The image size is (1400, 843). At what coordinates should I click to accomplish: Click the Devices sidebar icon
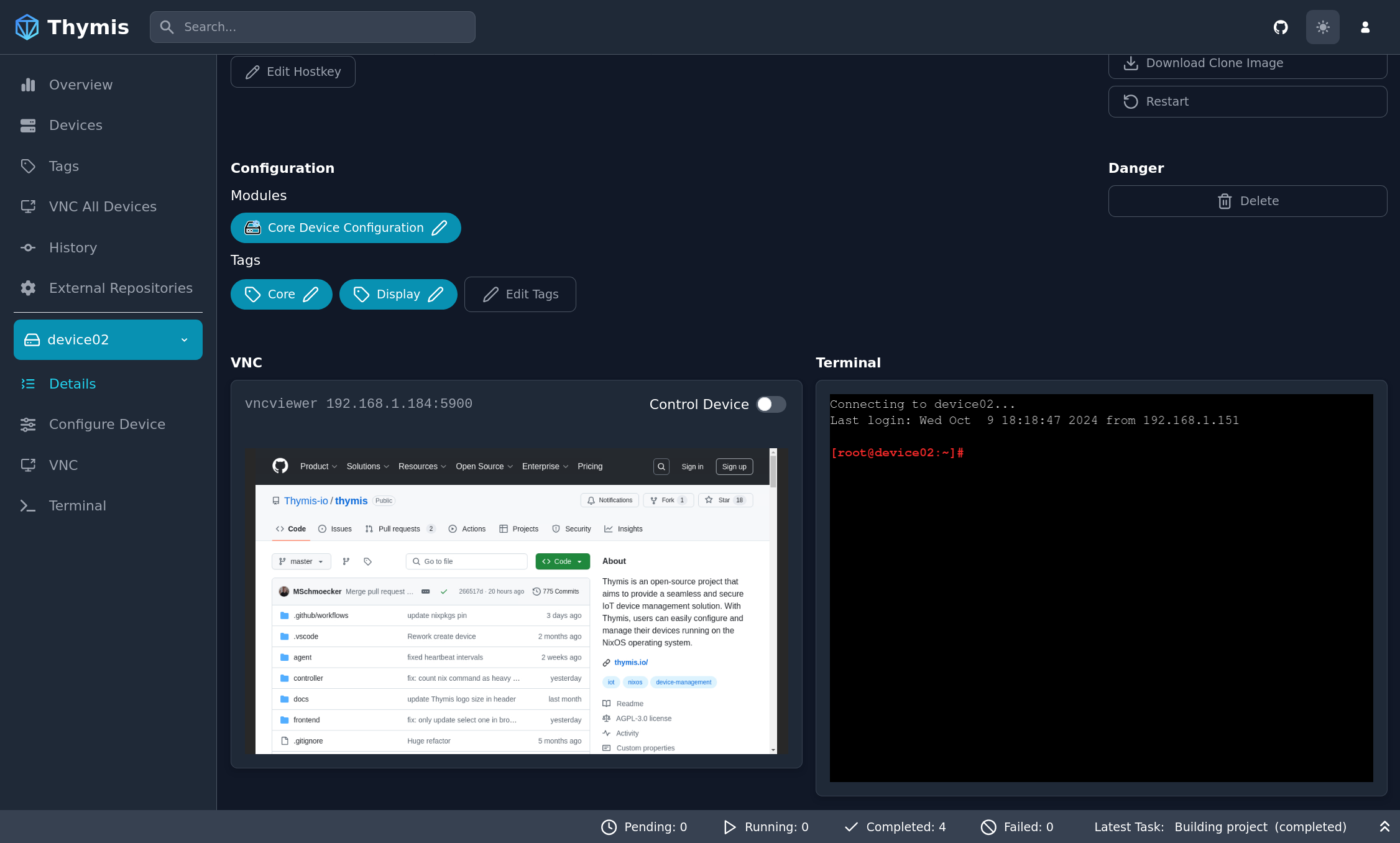tap(26, 125)
